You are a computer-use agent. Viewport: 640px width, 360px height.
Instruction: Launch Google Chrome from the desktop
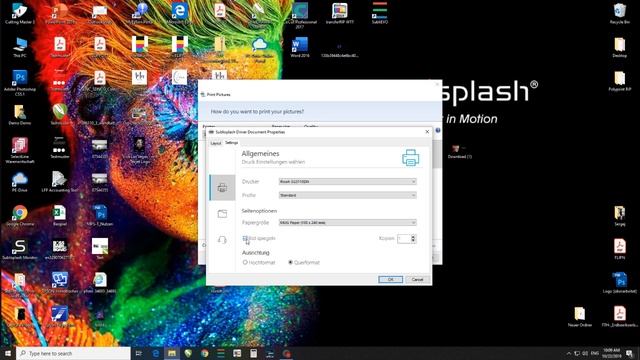tap(20, 216)
